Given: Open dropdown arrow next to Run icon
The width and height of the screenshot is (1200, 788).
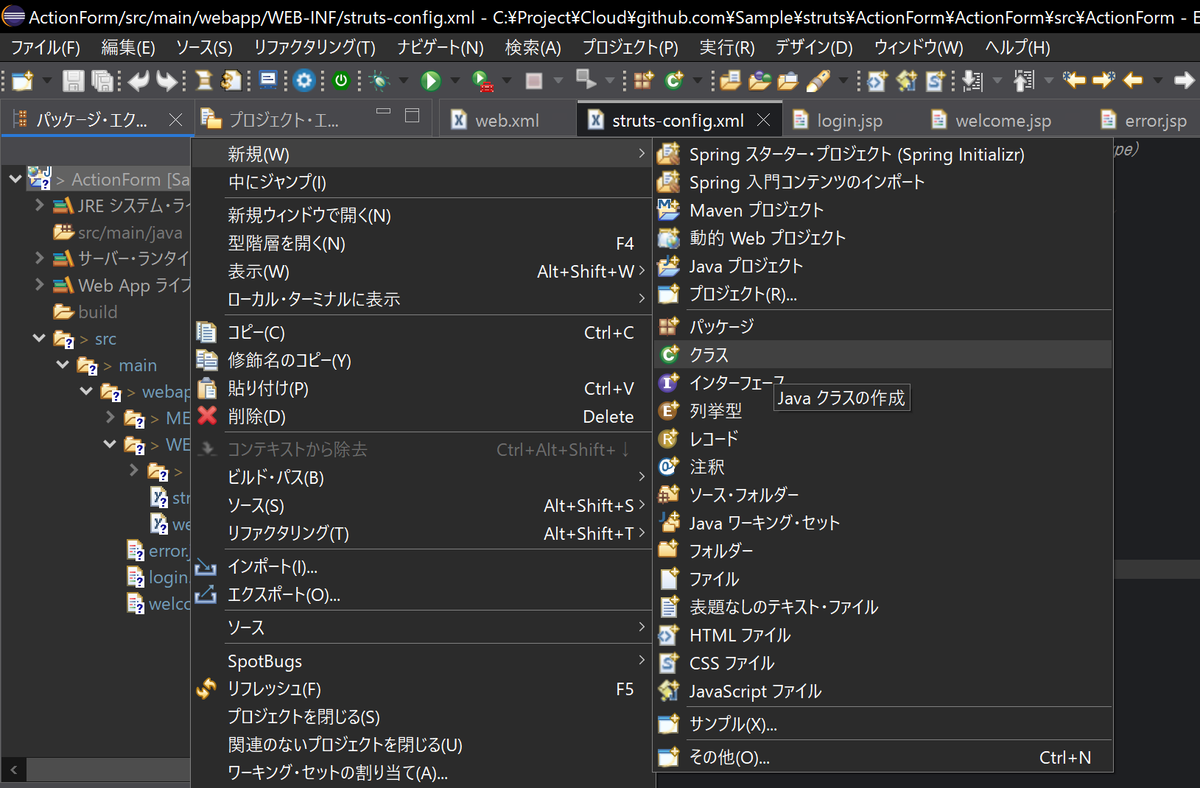Looking at the screenshot, I should (455, 81).
